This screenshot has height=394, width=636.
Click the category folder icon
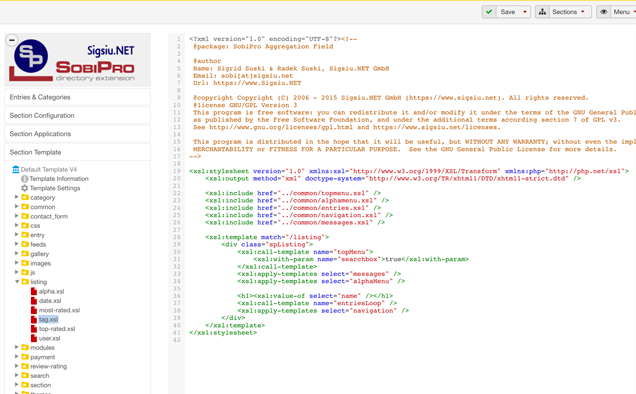coord(25,197)
